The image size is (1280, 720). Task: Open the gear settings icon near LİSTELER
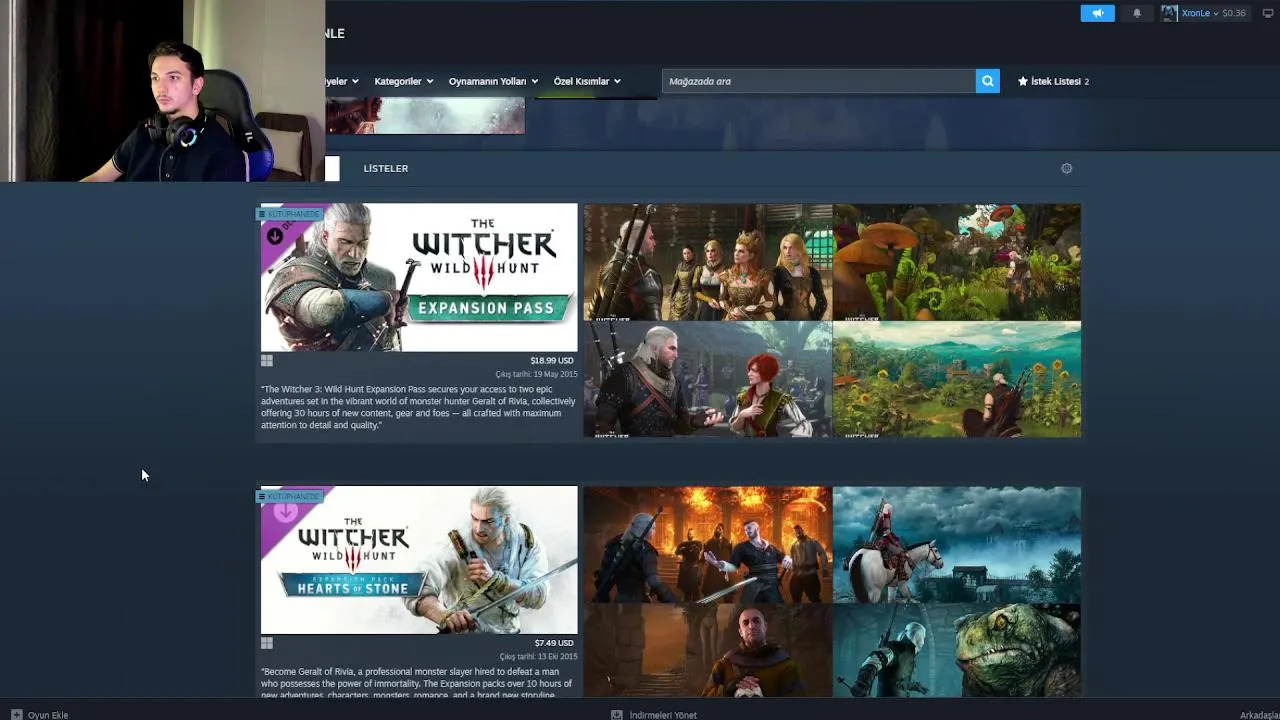[x=1067, y=168]
